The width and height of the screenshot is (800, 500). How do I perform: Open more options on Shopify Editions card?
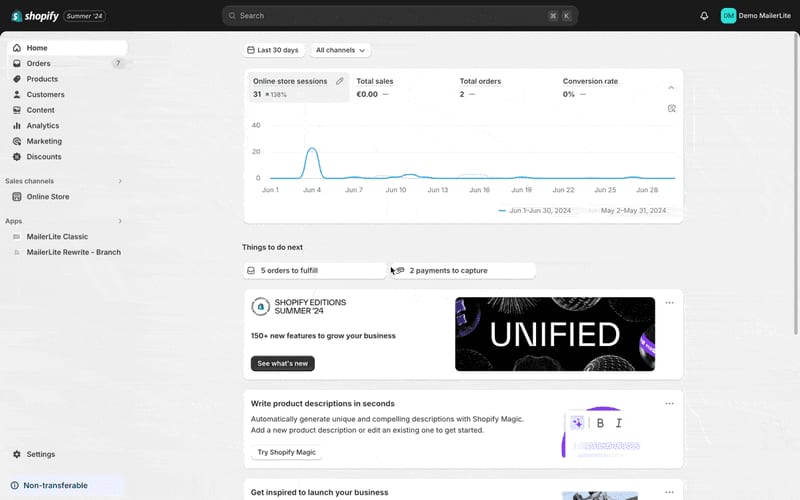(669, 303)
